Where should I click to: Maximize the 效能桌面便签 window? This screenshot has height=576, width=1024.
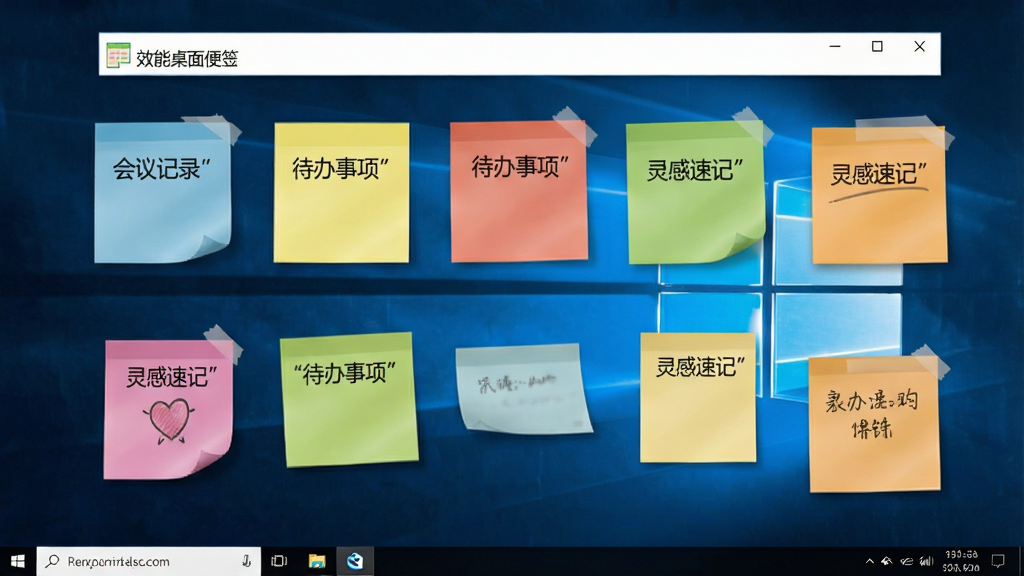click(877, 46)
